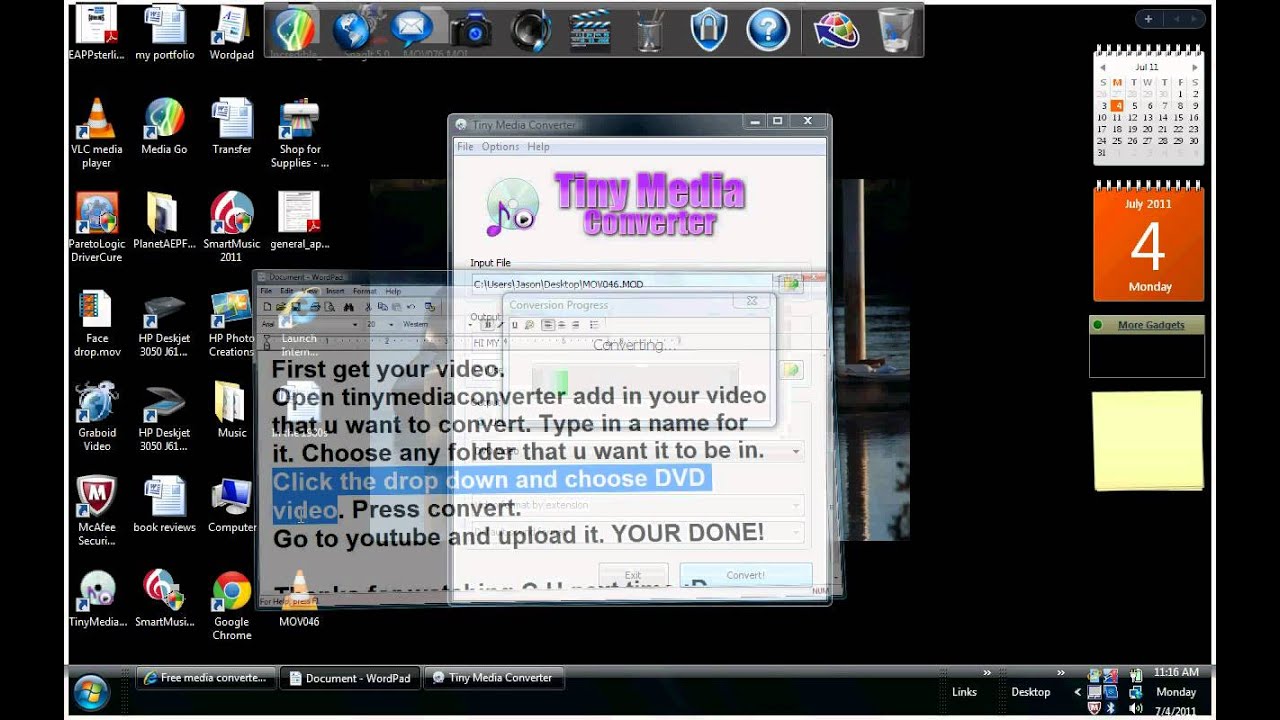The height and width of the screenshot is (720, 1280).
Task: Show hidden system tray icons arrow
Action: click(x=1078, y=692)
